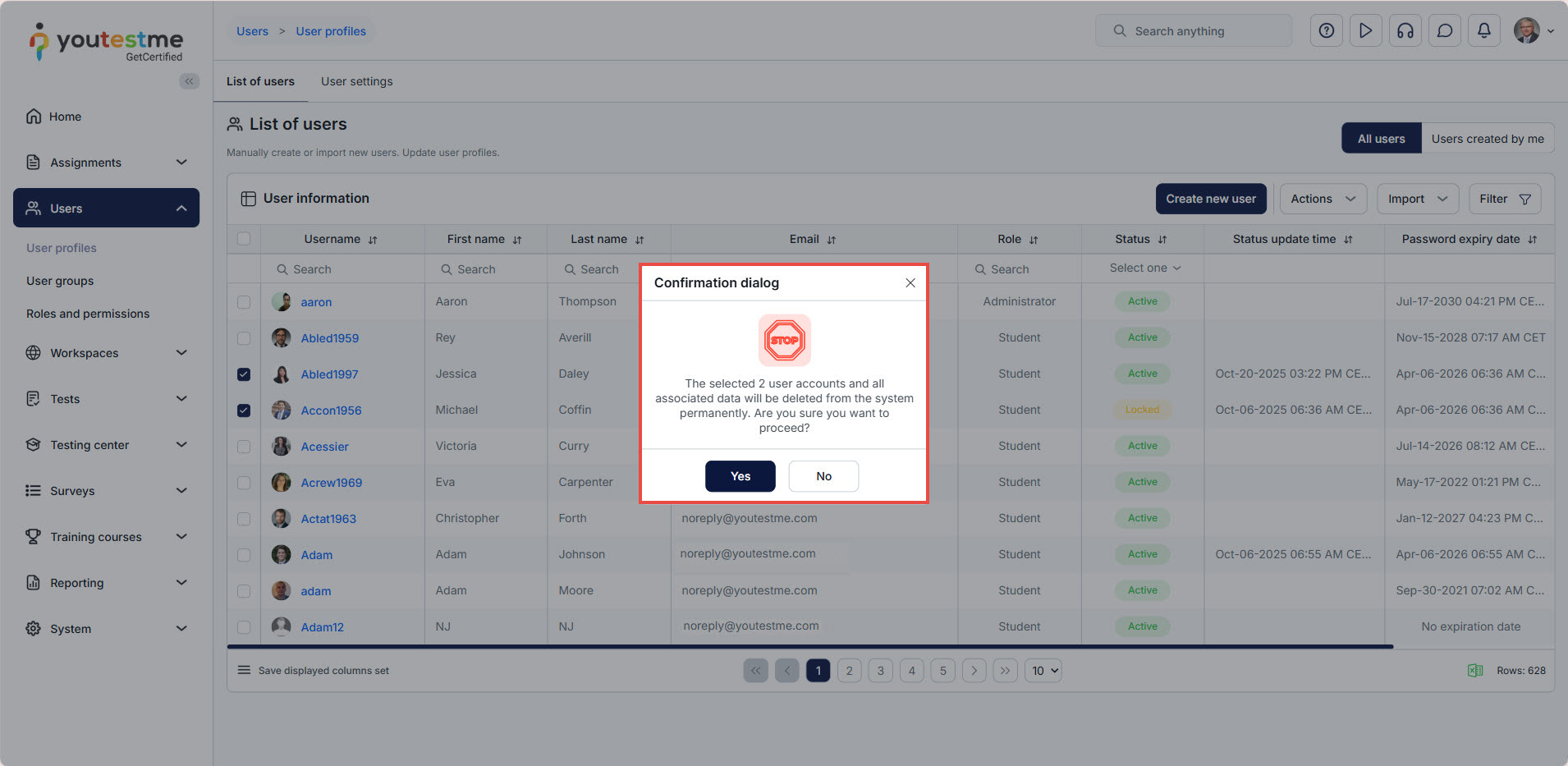Export table using the Excel icon
This screenshot has width=1568, height=766.
coord(1474,670)
